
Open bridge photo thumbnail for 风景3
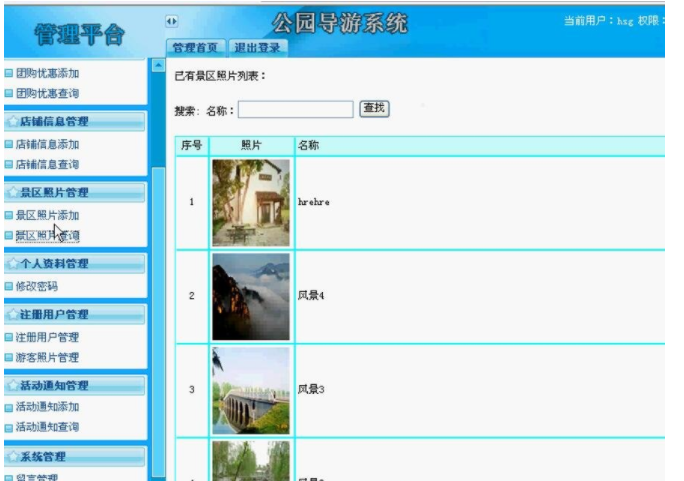pyautogui.click(x=251, y=391)
